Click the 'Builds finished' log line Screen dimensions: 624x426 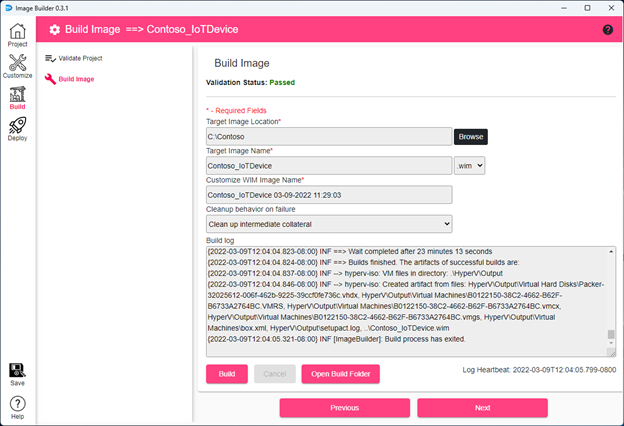pyautogui.click(x=363, y=262)
